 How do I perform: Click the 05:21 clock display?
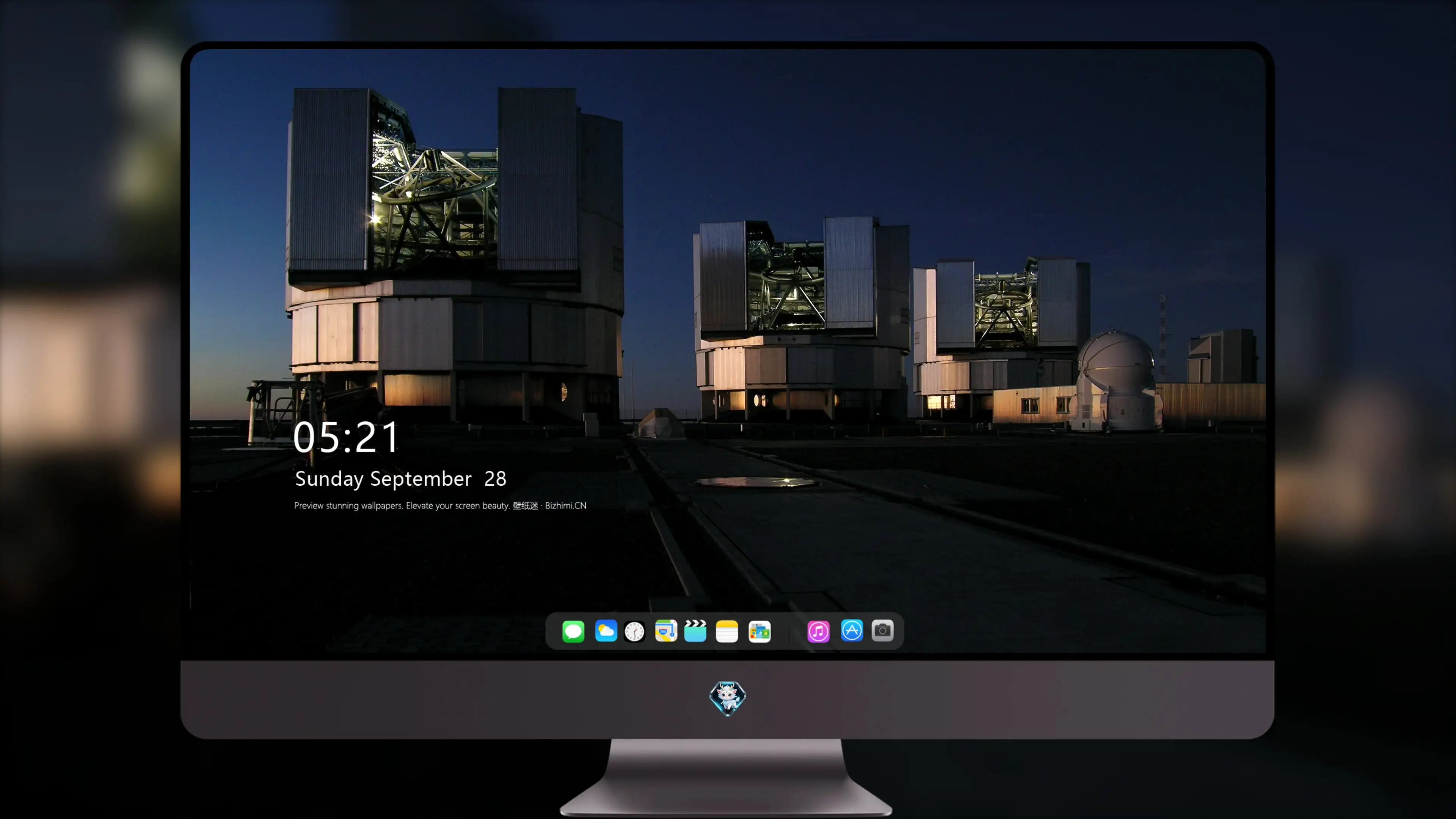click(x=346, y=438)
